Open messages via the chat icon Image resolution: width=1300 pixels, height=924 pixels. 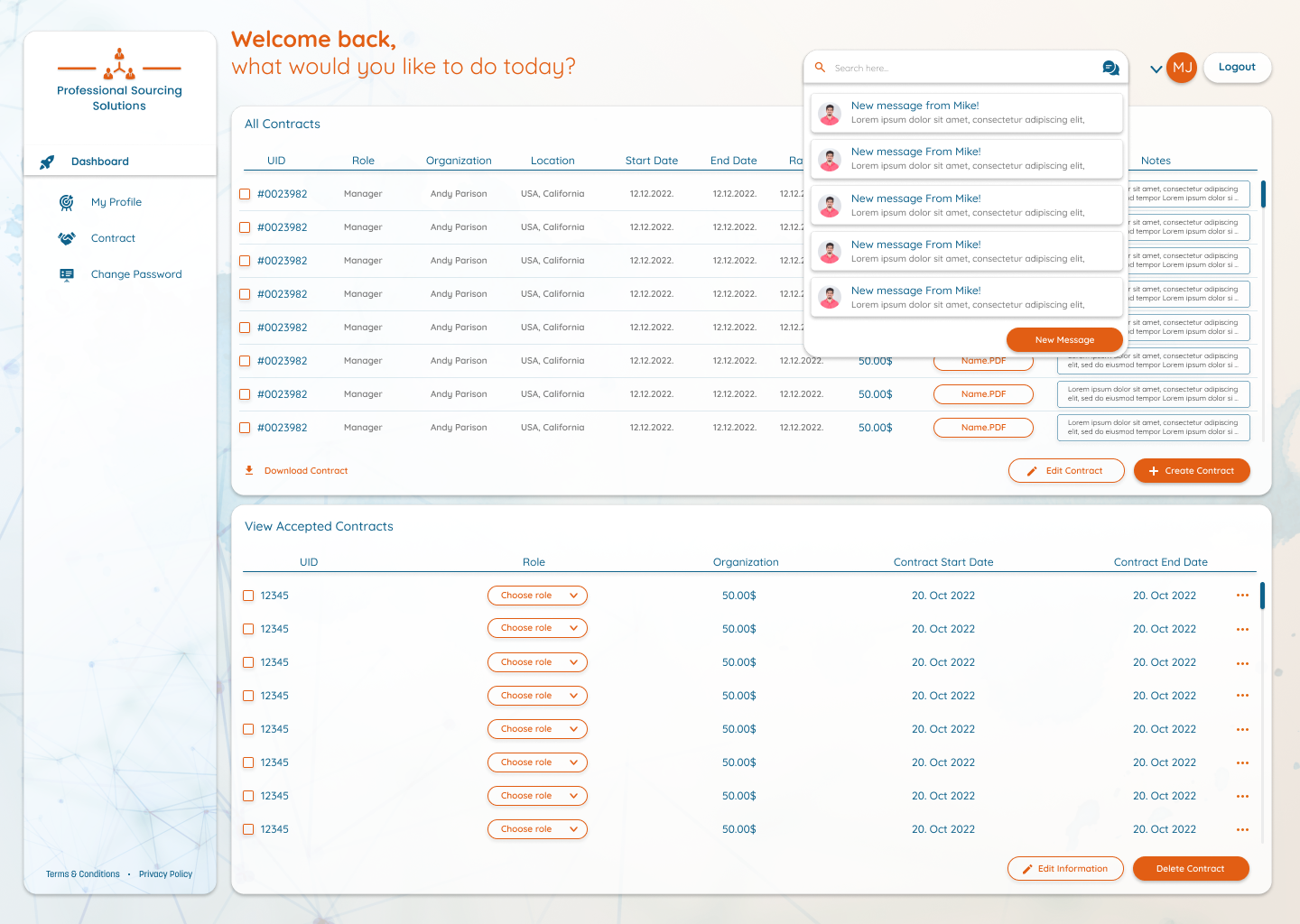1111,68
